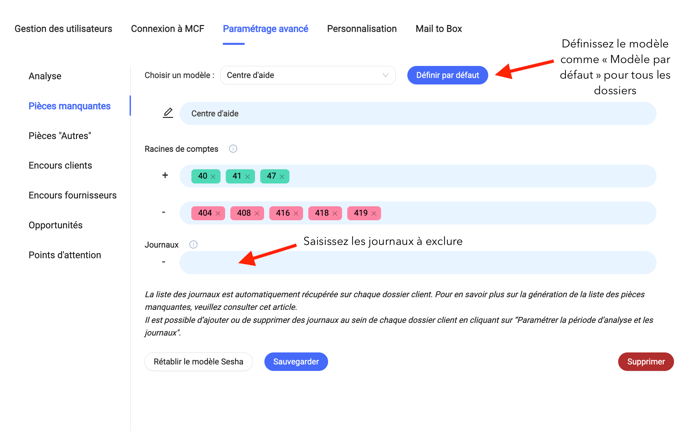
Task: Remove account root tag 41
Action: [x=248, y=177]
